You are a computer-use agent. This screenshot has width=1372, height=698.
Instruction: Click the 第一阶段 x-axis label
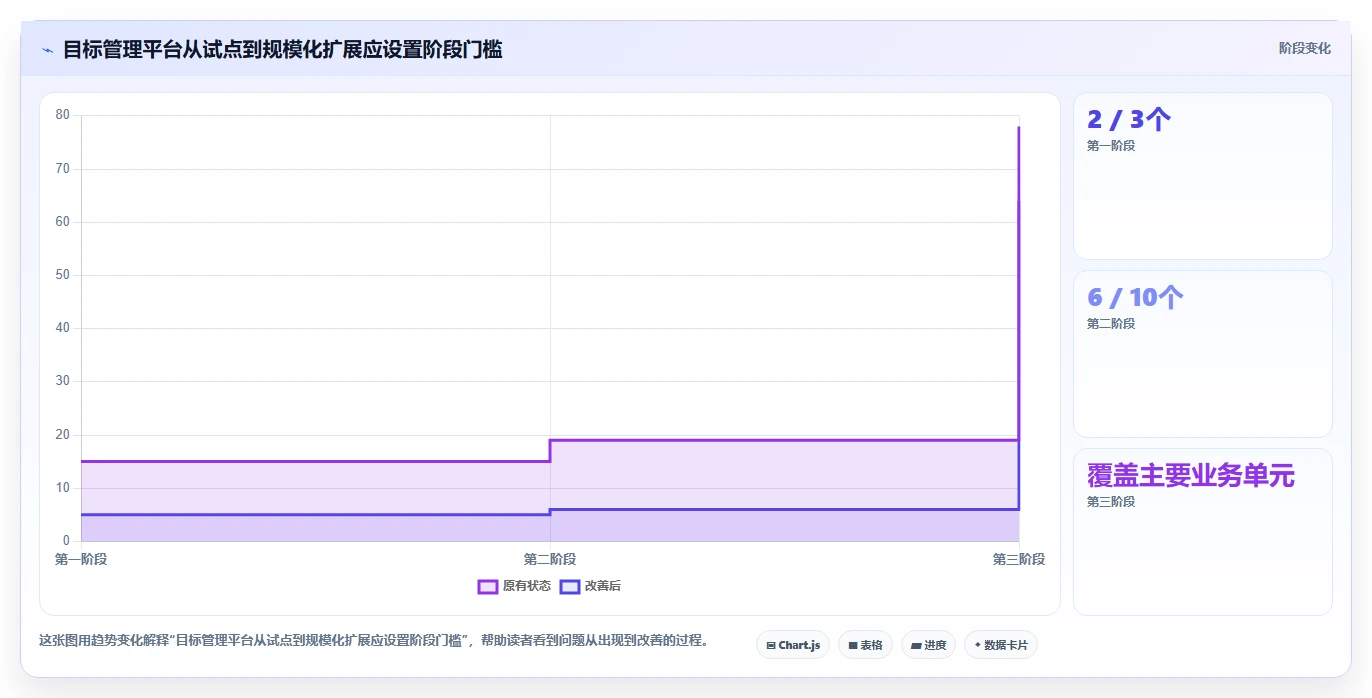[x=81, y=560]
